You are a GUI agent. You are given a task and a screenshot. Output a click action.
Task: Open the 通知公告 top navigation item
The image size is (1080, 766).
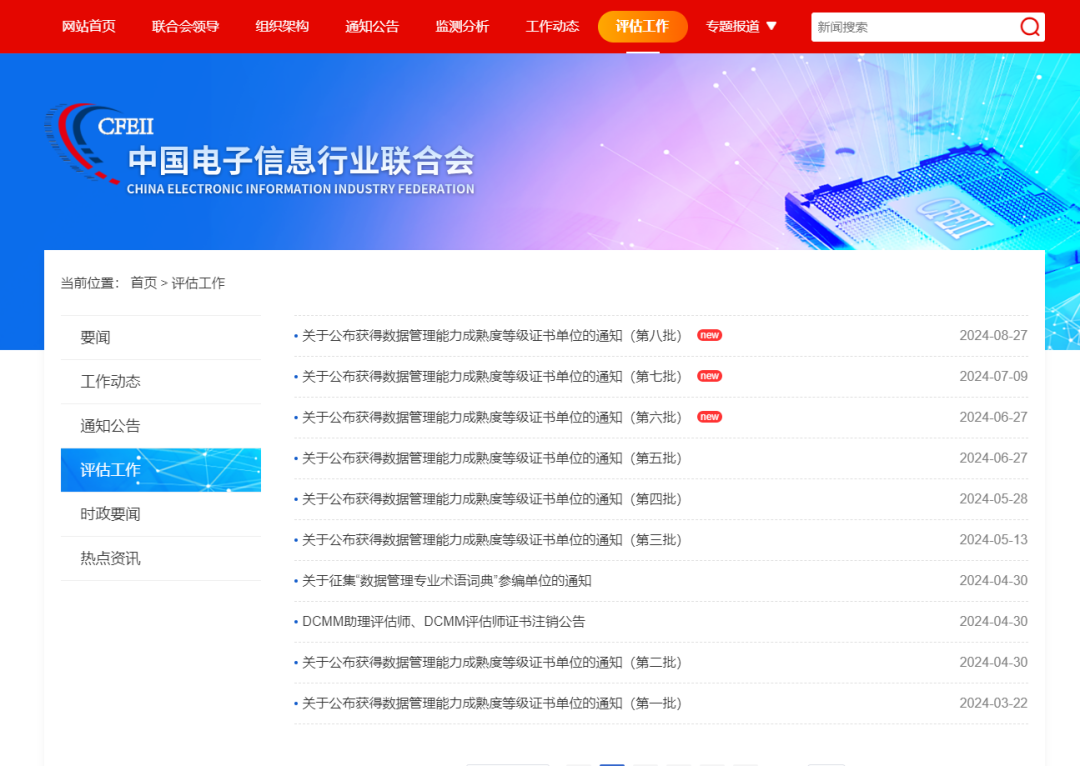pyautogui.click(x=372, y=27)
